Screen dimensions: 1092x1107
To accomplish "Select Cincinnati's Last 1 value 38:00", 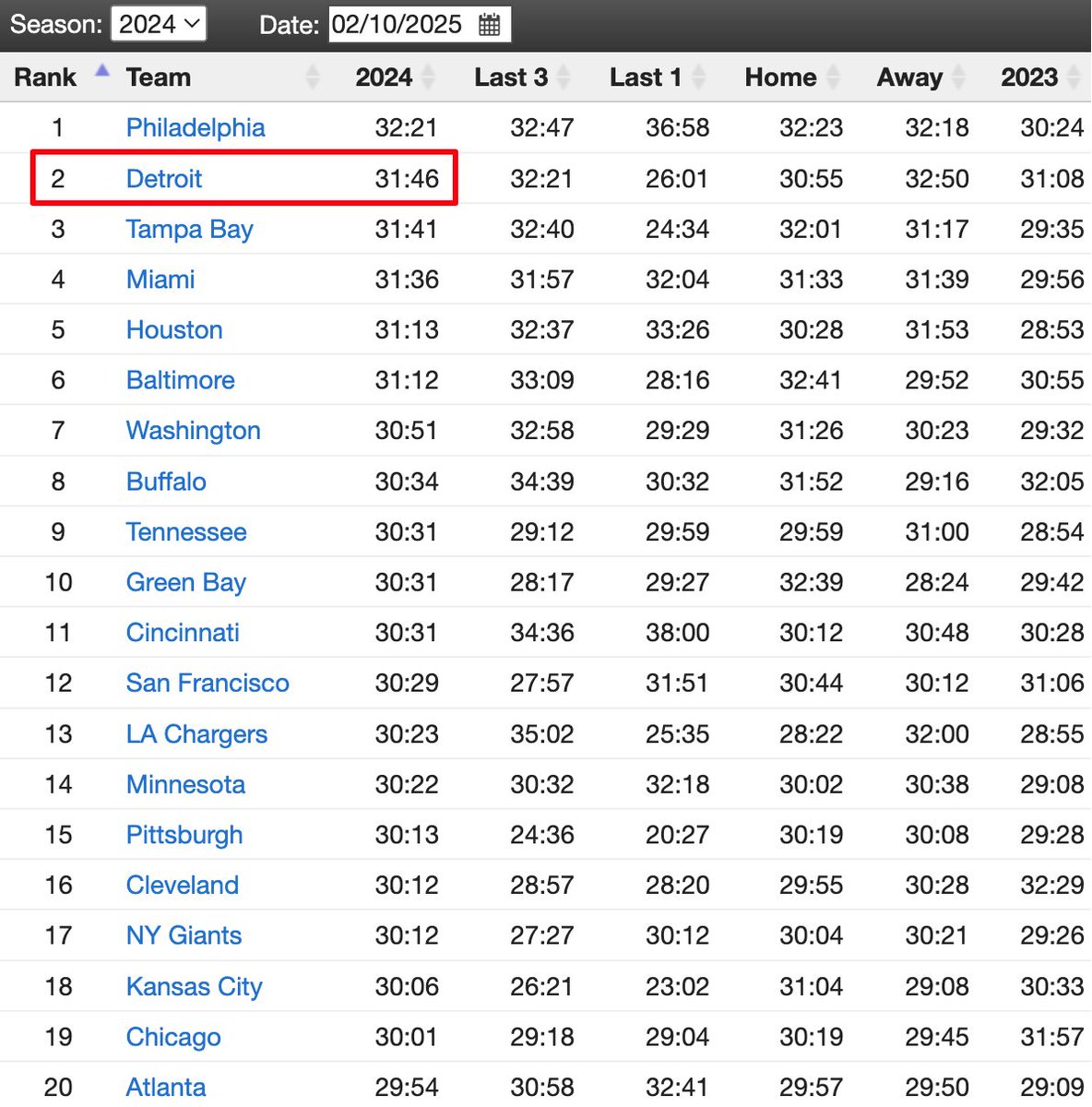I will [x=677, y=633].
